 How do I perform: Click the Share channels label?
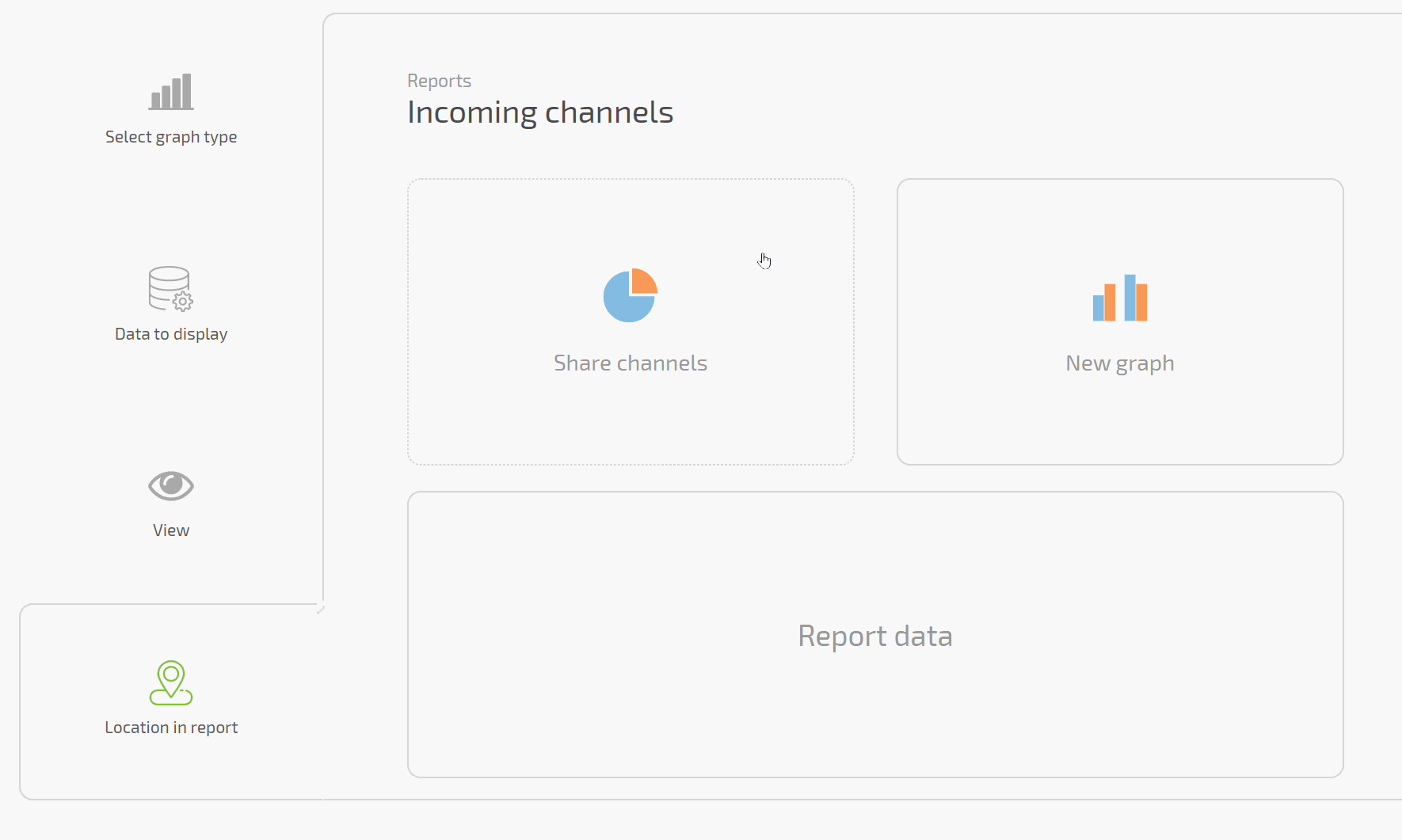(631, 363)
